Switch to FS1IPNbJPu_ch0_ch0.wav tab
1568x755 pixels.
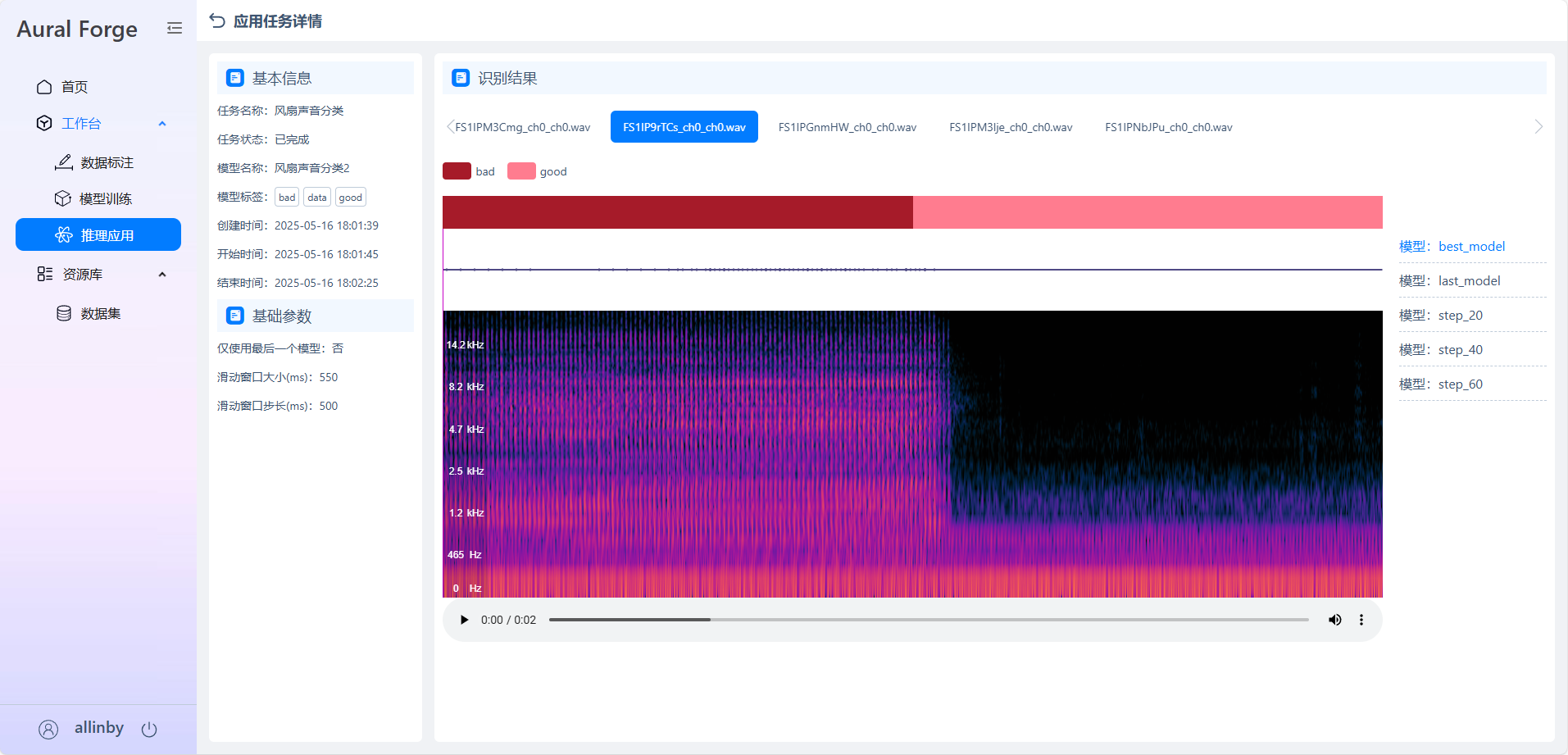[1169, 127]
